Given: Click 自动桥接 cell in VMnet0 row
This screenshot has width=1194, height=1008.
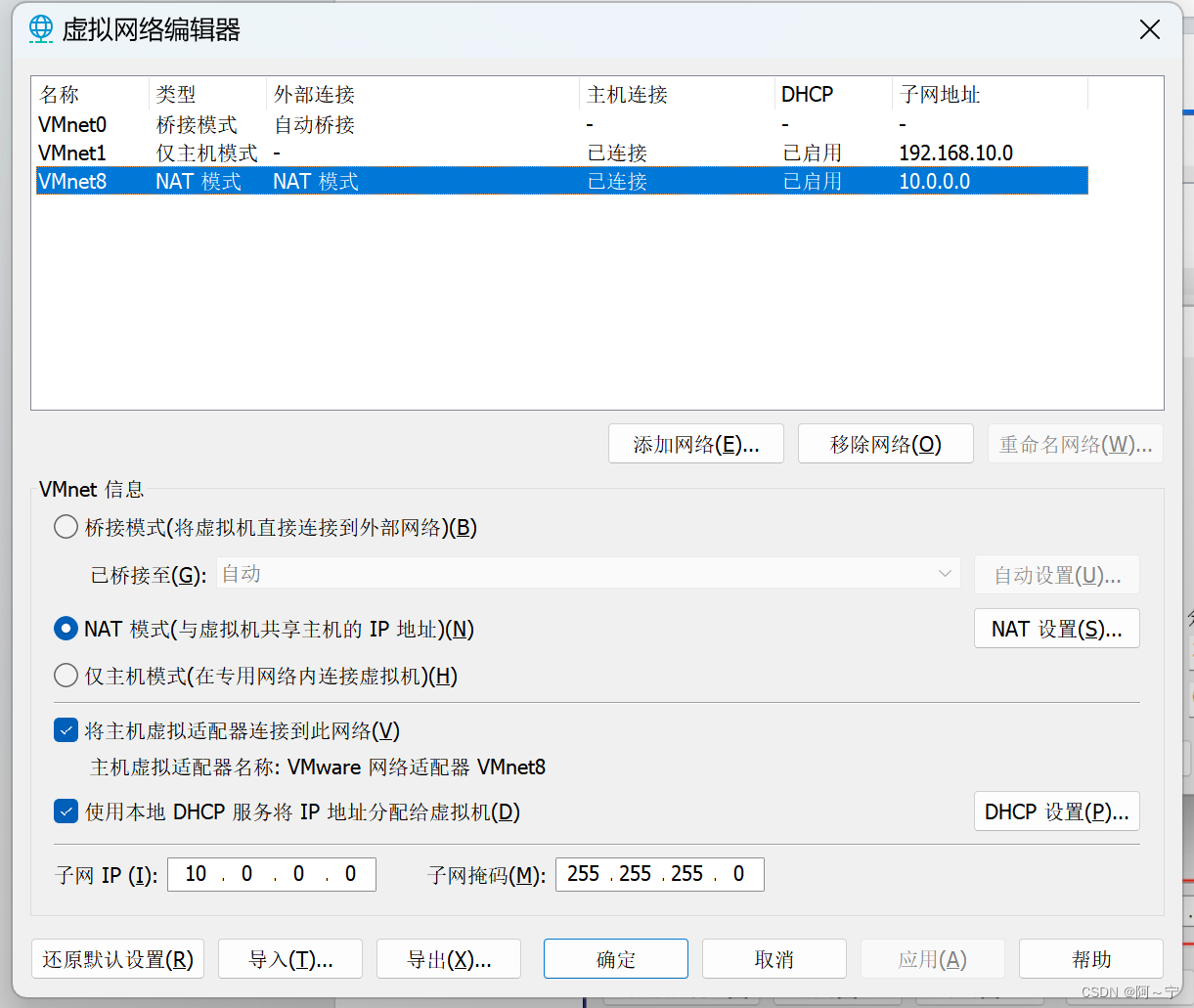Looking at the screenshot, I should pos(314,125).
